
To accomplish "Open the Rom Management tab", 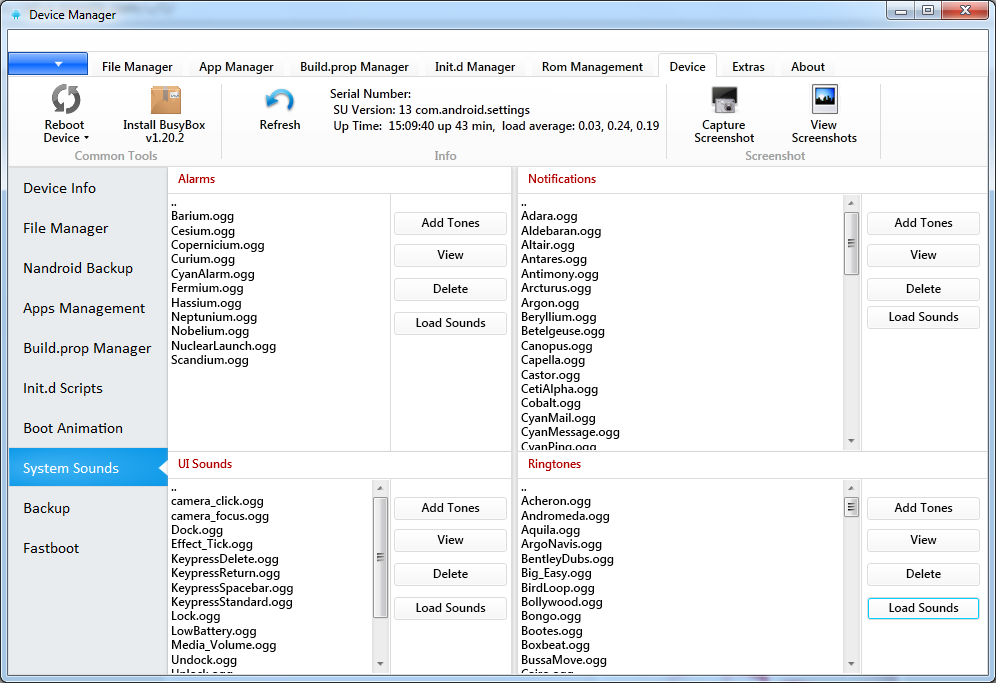I will point(592,67).
